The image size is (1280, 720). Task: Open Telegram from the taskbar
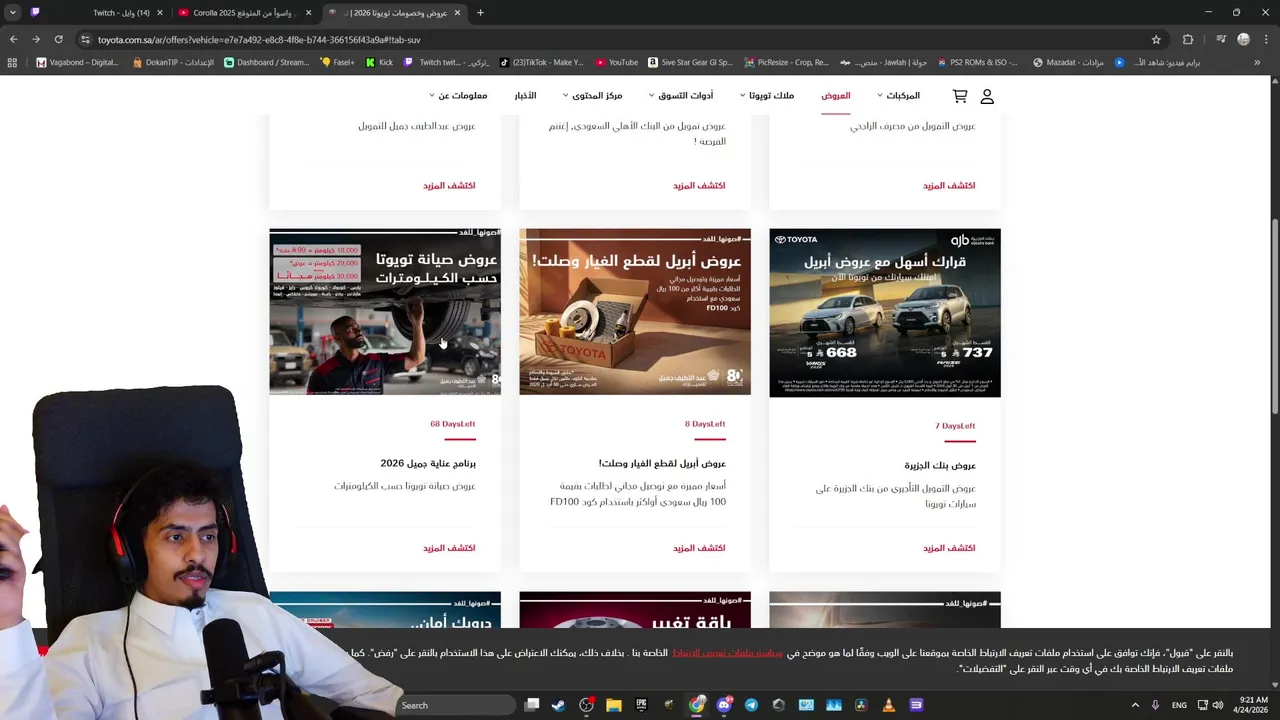751,705
